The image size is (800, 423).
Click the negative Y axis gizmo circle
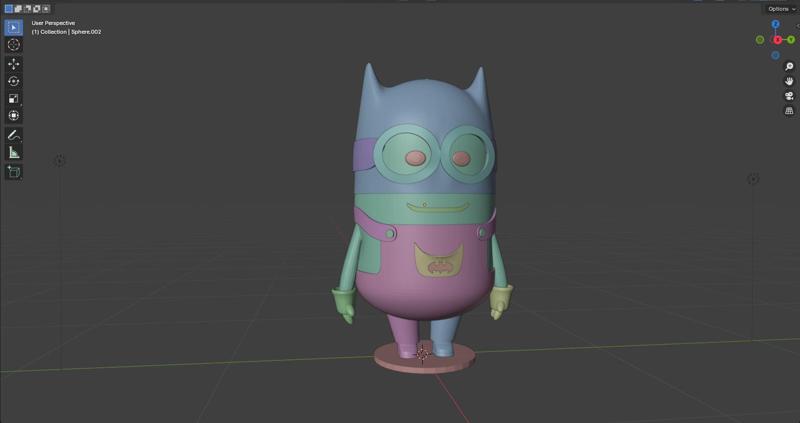click(760, 40)
